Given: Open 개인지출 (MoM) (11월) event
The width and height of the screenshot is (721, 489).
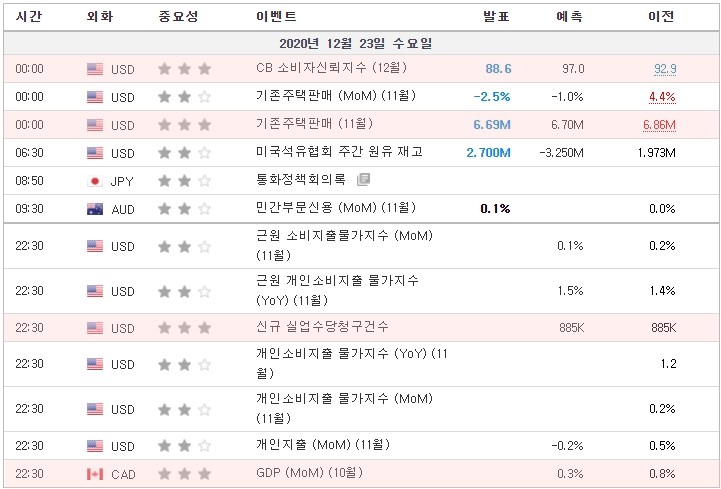Looking at the screenshot, I should (323, 445).
